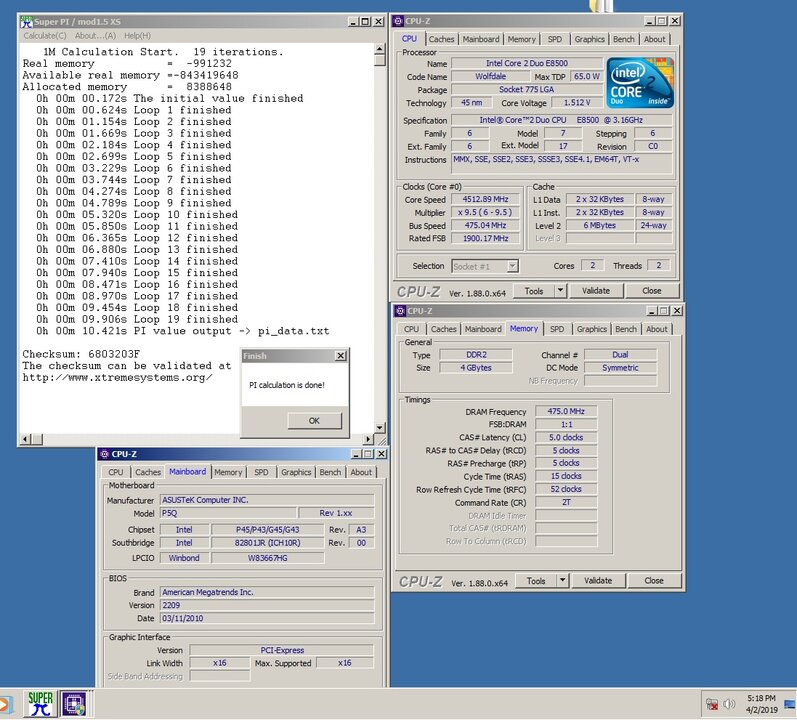797x720 pixels.
Task: Select SPD tab in Memory CPU-Z window
Action: (x=557, y=329)
